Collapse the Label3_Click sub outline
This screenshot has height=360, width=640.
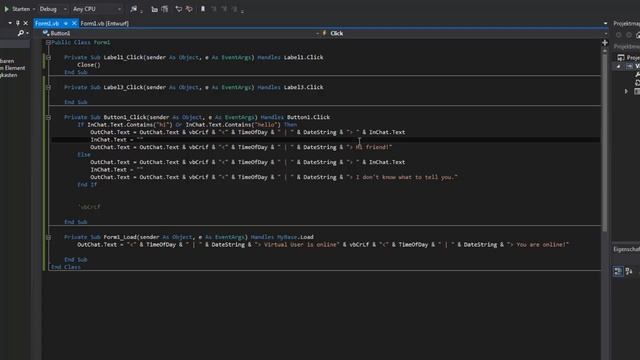48,87
